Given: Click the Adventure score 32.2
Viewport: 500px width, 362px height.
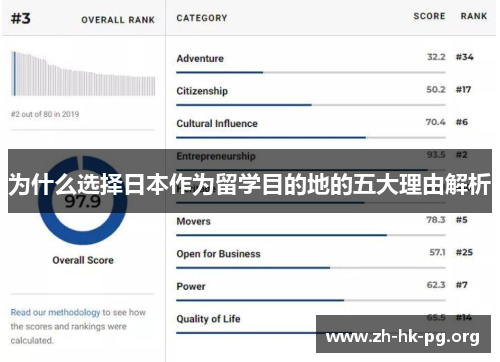Looking at the screenshot, I should [436, 57].
